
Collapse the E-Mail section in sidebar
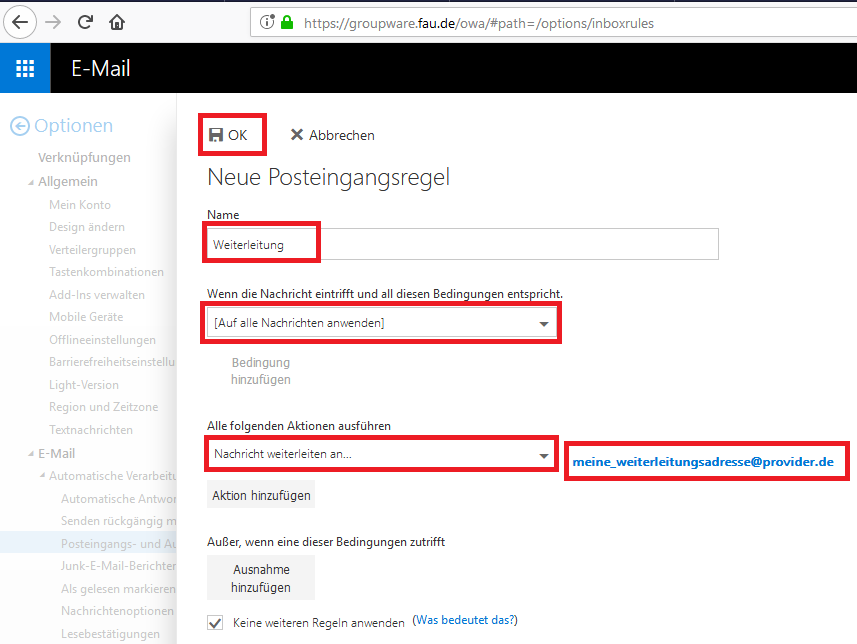coord(30,453)
